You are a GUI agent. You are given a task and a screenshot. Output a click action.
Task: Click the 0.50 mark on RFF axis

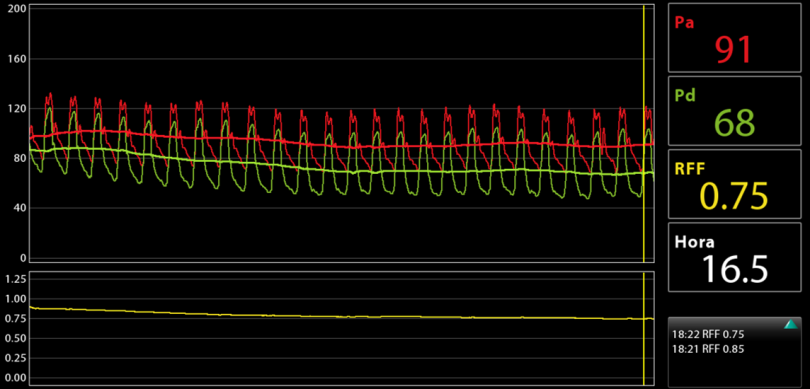[x=14, y=338]
